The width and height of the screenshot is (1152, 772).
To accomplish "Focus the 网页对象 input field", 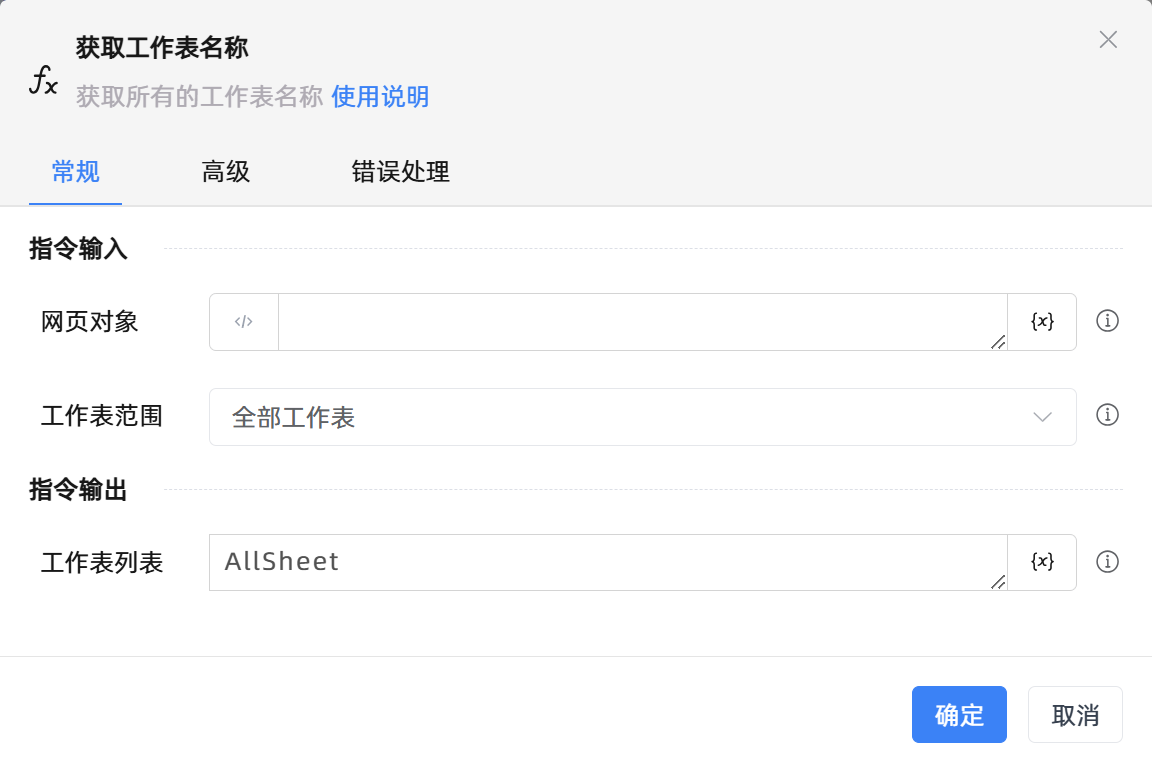I will 640,322.
